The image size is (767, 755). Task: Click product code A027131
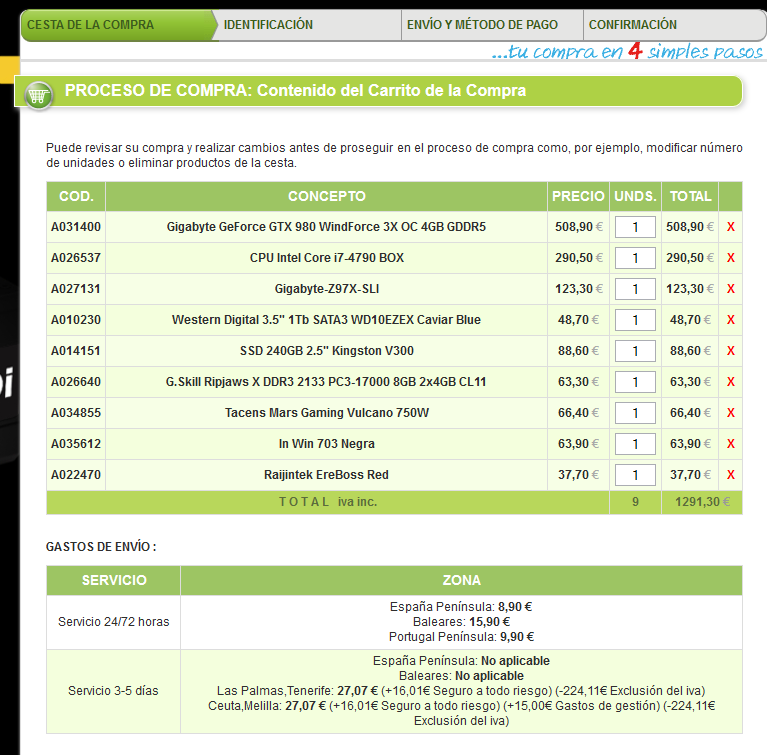tap(76, 289)
